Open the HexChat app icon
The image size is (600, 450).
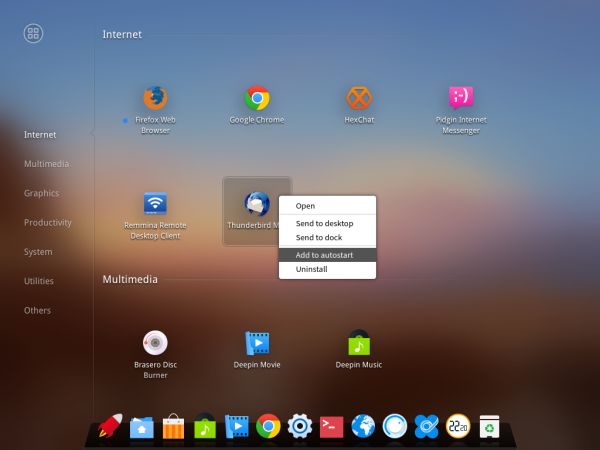359,98
